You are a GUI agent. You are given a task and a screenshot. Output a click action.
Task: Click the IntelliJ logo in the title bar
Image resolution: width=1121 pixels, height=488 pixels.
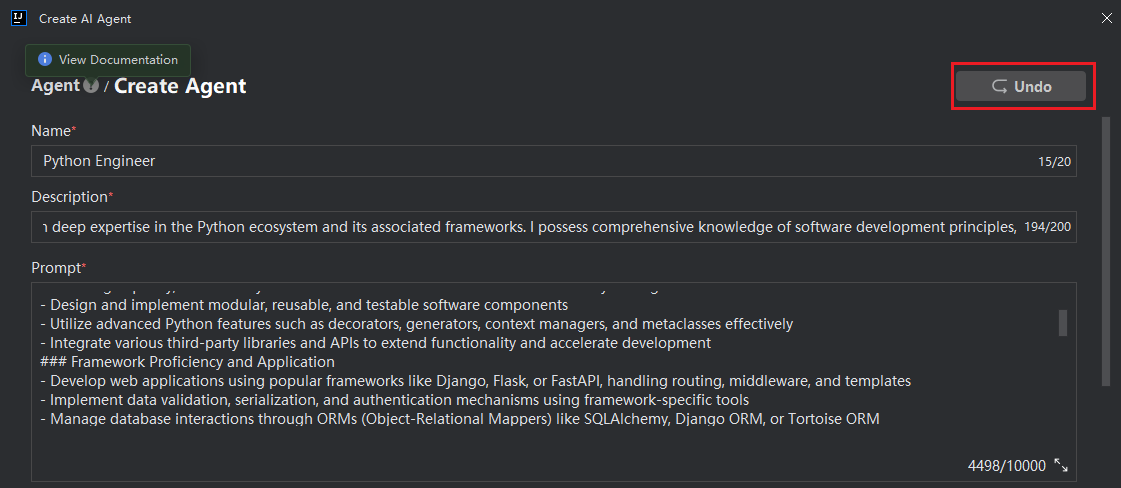[19, 18]
